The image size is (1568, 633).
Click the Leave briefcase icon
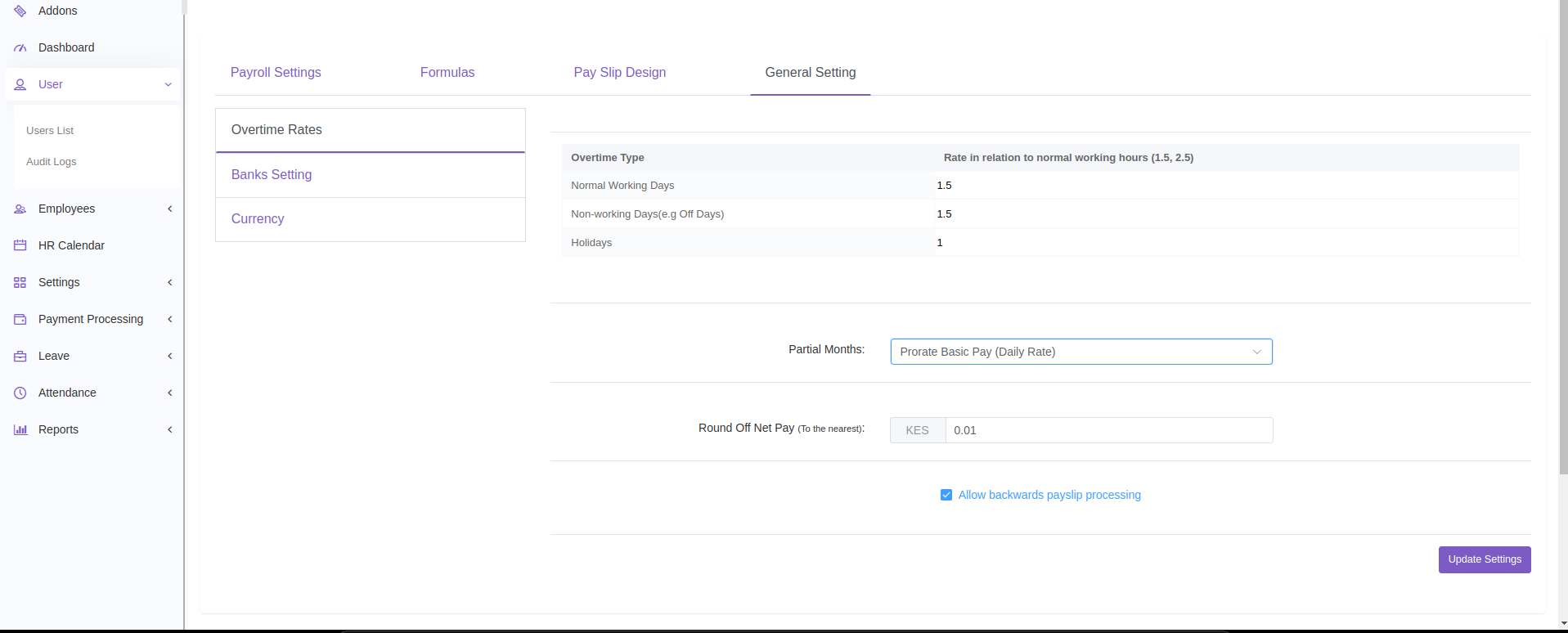pos(20,357)
